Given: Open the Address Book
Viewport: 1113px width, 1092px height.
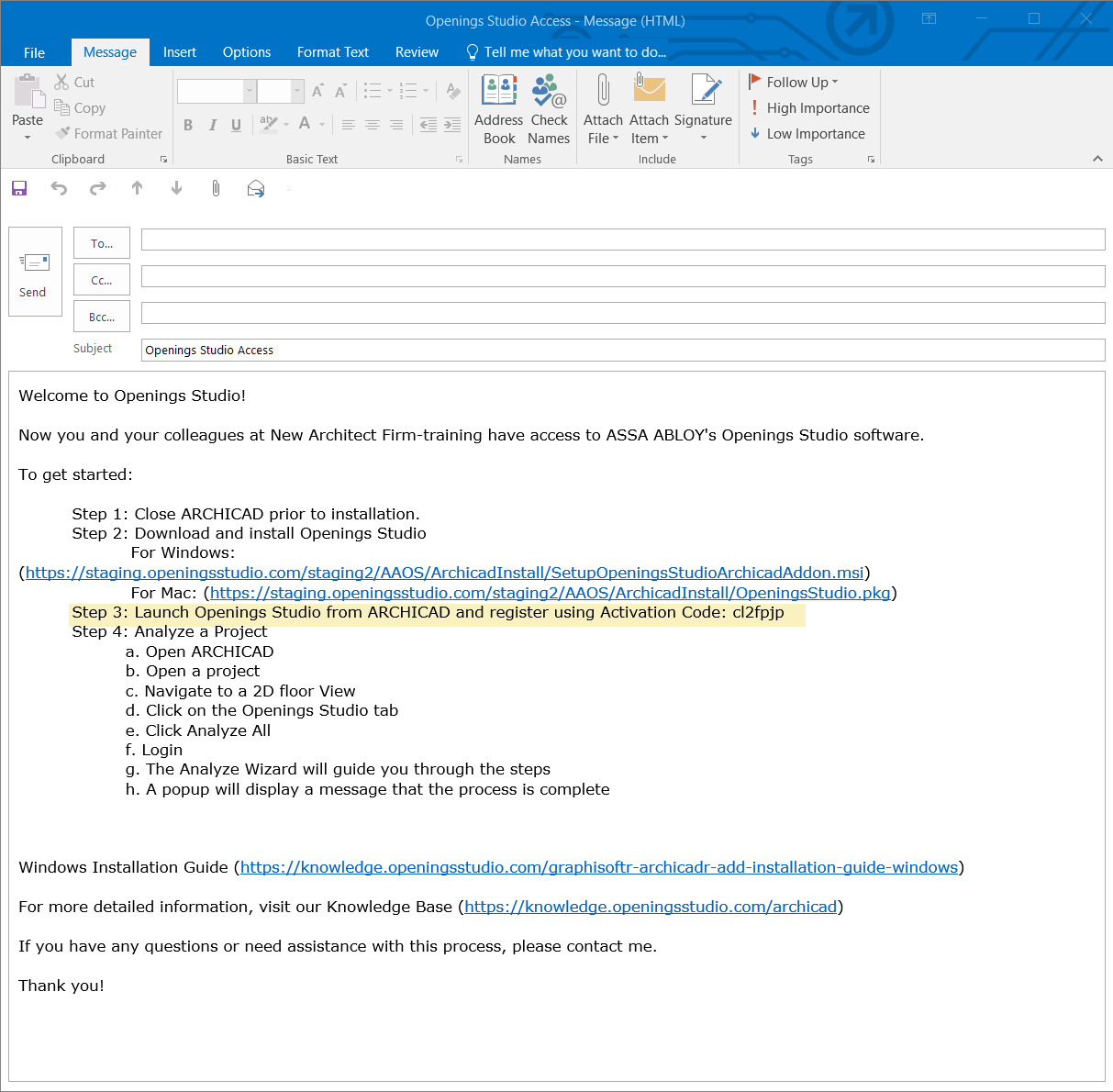Looking at the screenshot, I should [x=499, y=109].
